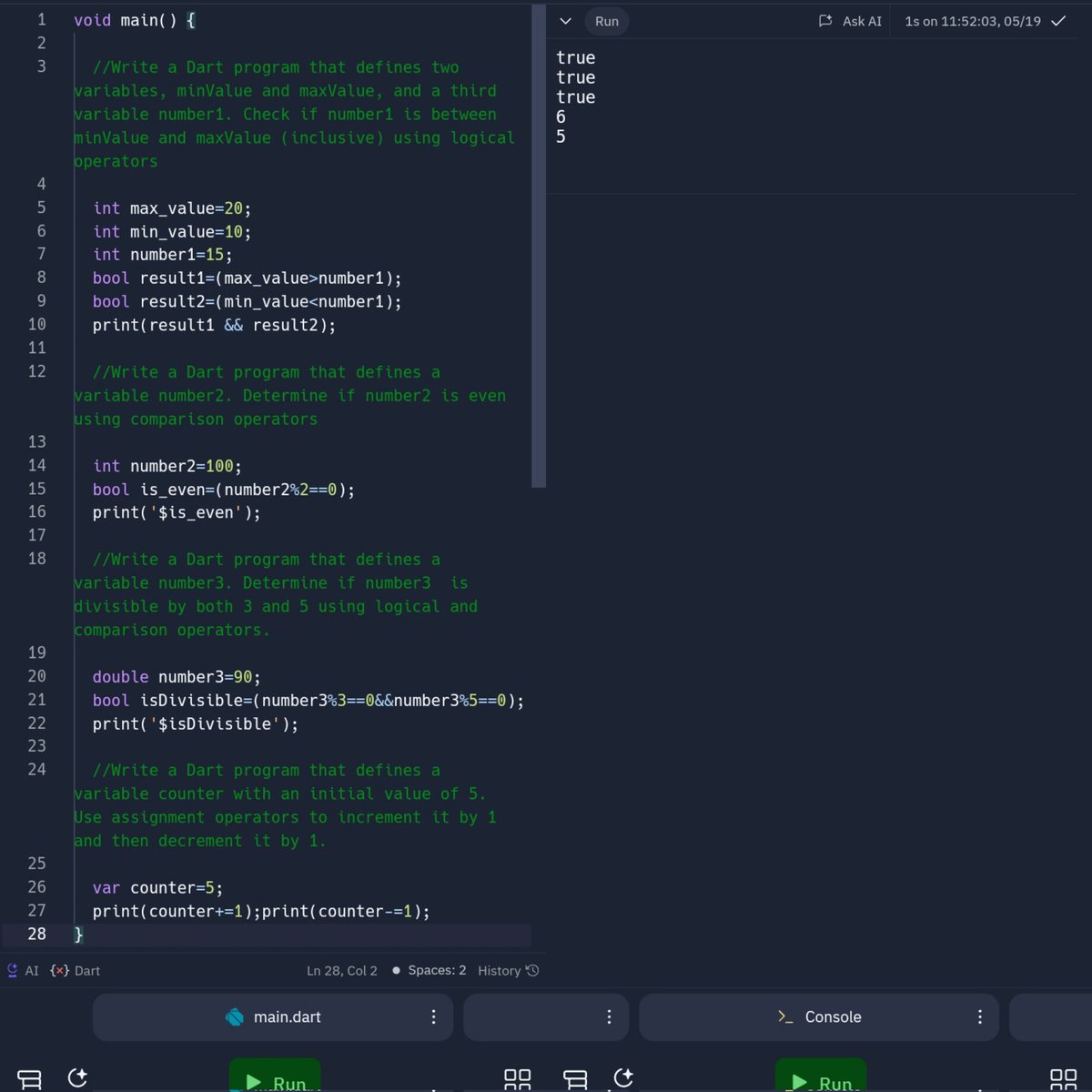1092x1092 pixels.
Task: Click line number 21 in the gutter
Action: point(36,699)
